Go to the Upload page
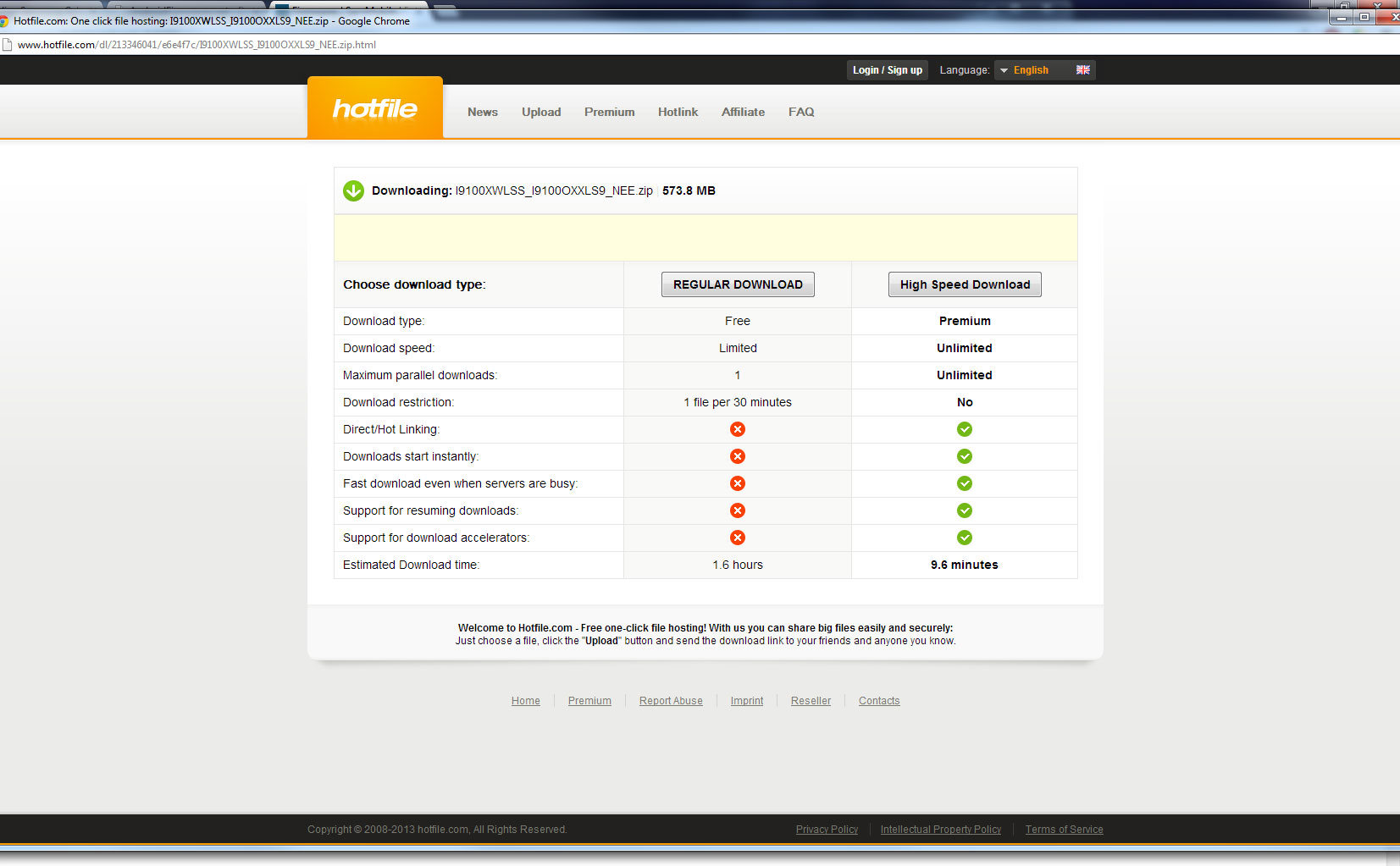This screenshot has width=1400, height=866. [540, 112]
